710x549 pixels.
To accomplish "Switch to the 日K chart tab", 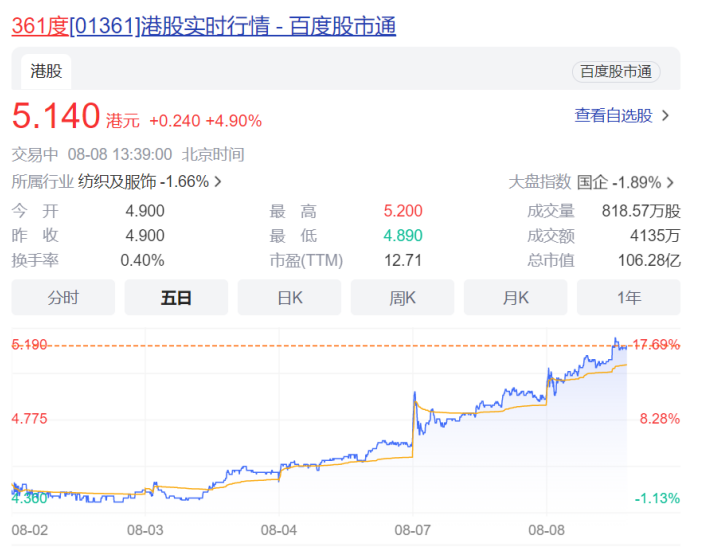I will [289, 298].
